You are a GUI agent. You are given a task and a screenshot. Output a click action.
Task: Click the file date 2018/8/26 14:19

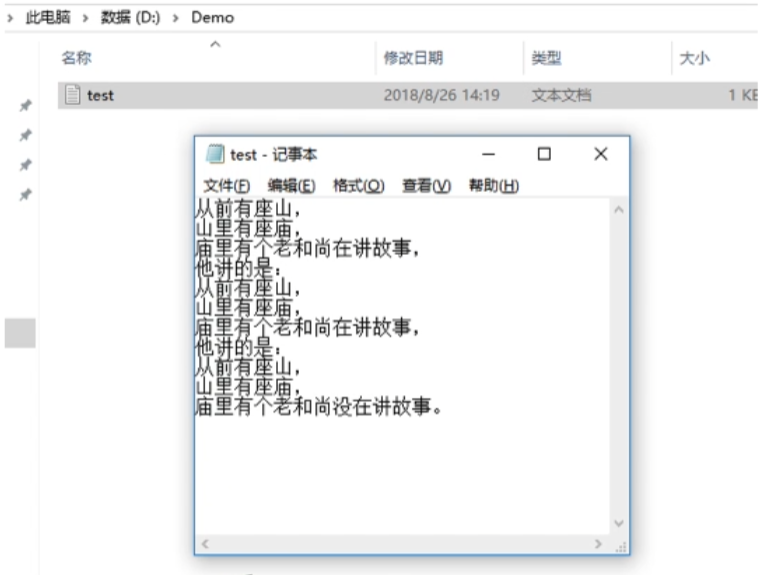442,95
